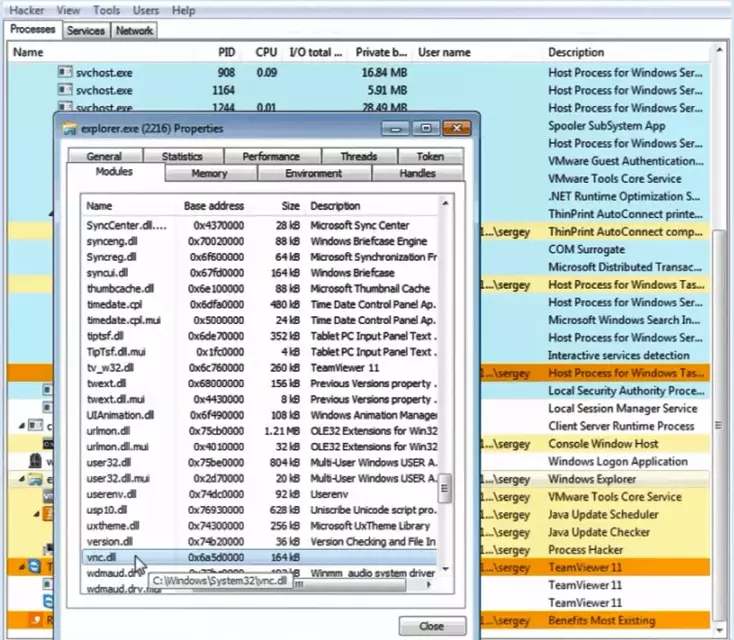This screenshot has width=734, height=640.
Task: Select usp10.dll module row
Action: pyautogui.click(x=259, y=510)
